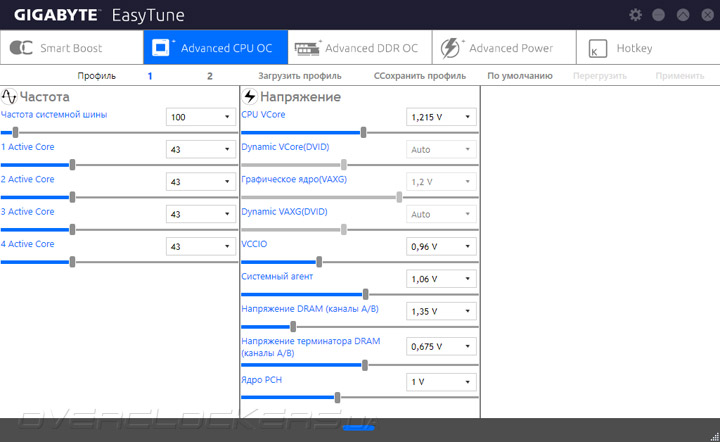Open the Частота системной шины dropdown
720x442 pixels.
pyautogui.click(x=200, y=117)
